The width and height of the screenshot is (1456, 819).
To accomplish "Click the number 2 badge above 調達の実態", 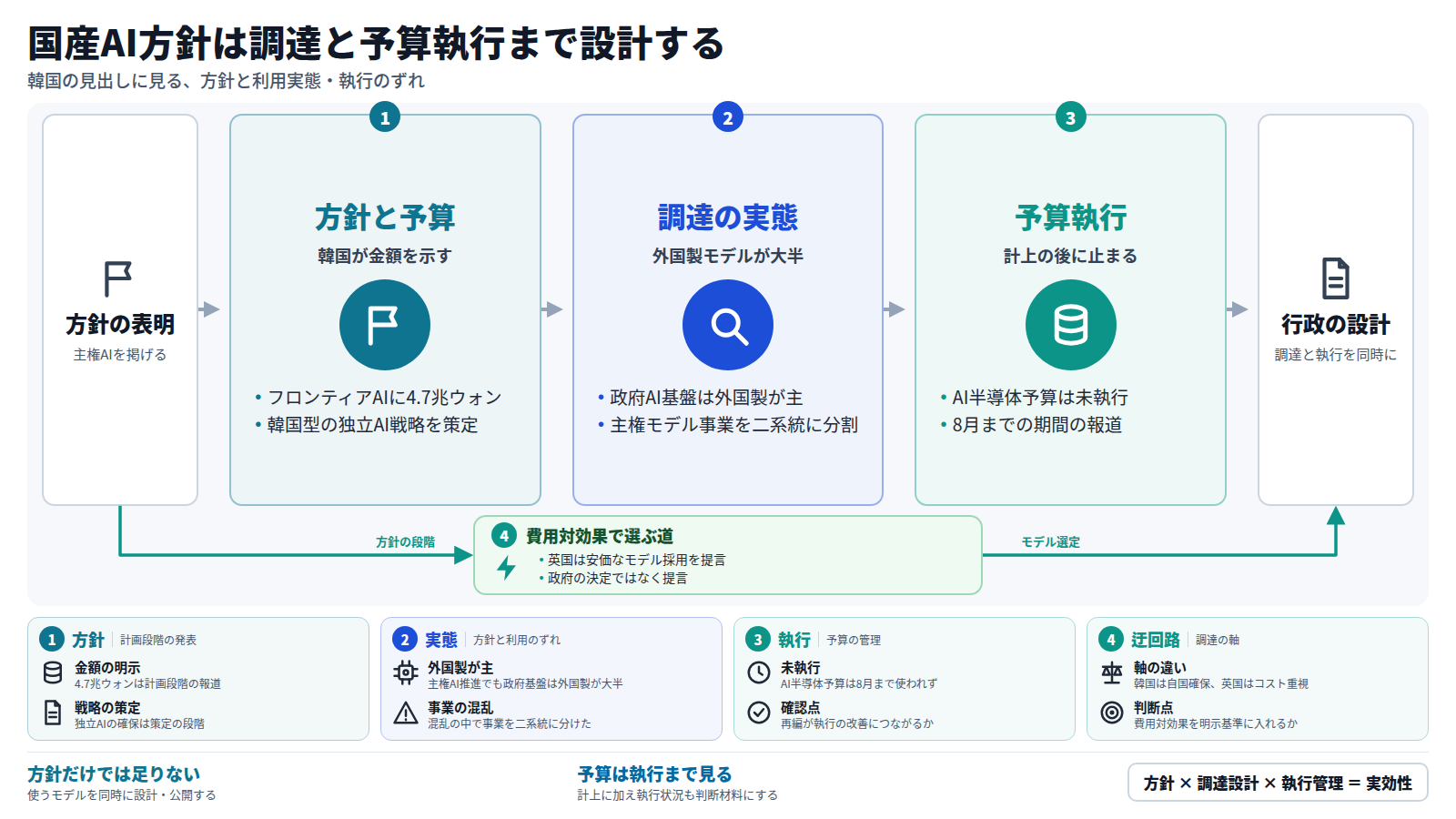I will [x=728, y=117].
